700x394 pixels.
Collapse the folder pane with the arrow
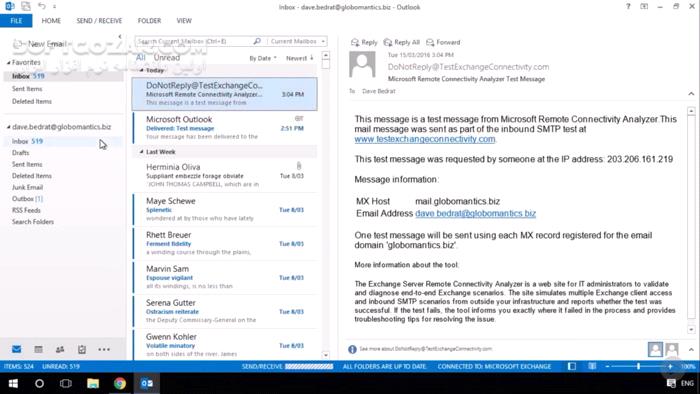coord(120,37)
